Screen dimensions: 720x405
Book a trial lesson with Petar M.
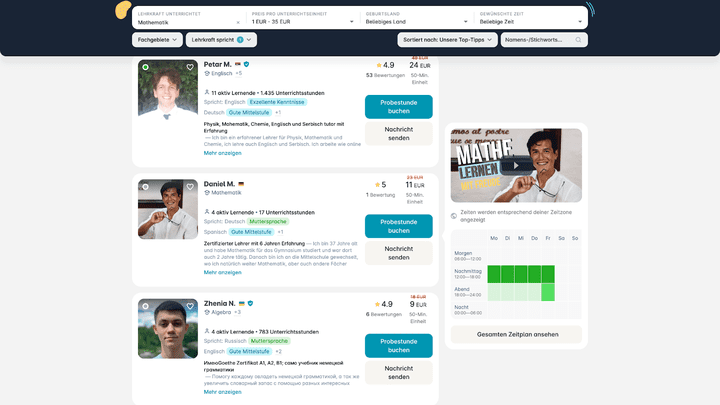399,107
